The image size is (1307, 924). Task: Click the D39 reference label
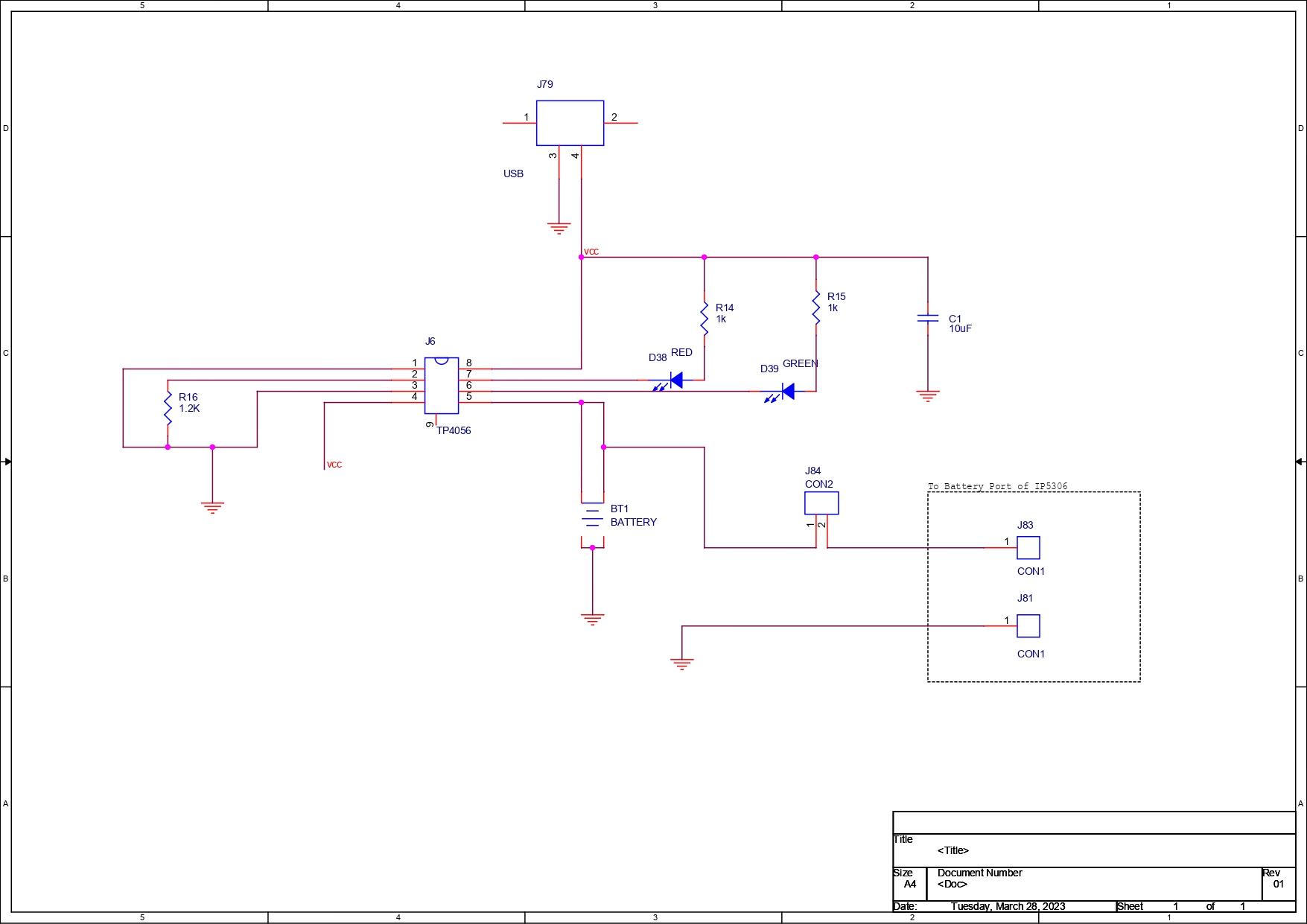point(769,369)
